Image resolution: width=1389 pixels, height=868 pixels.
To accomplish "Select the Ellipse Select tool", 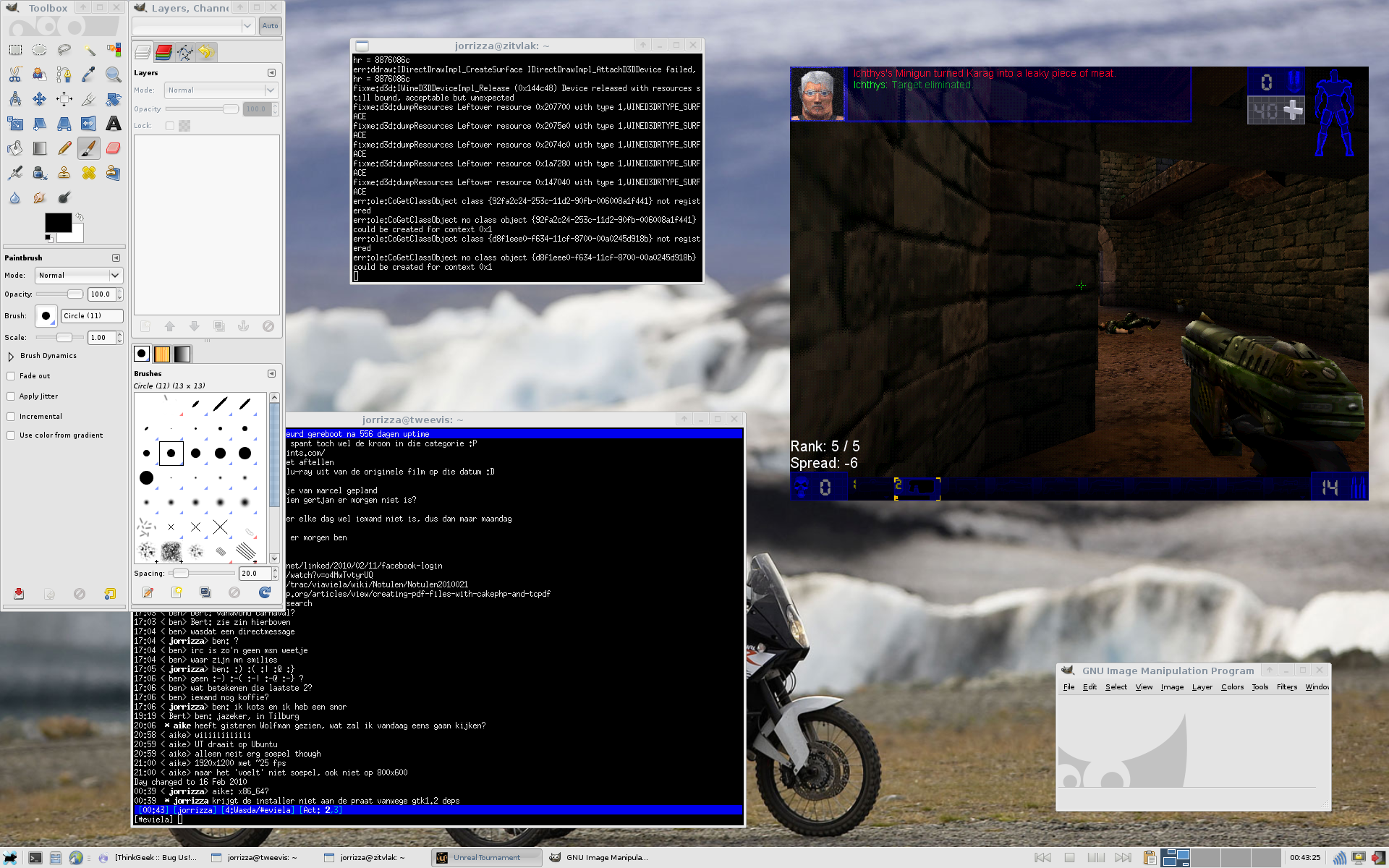I will tap(40, 50).
